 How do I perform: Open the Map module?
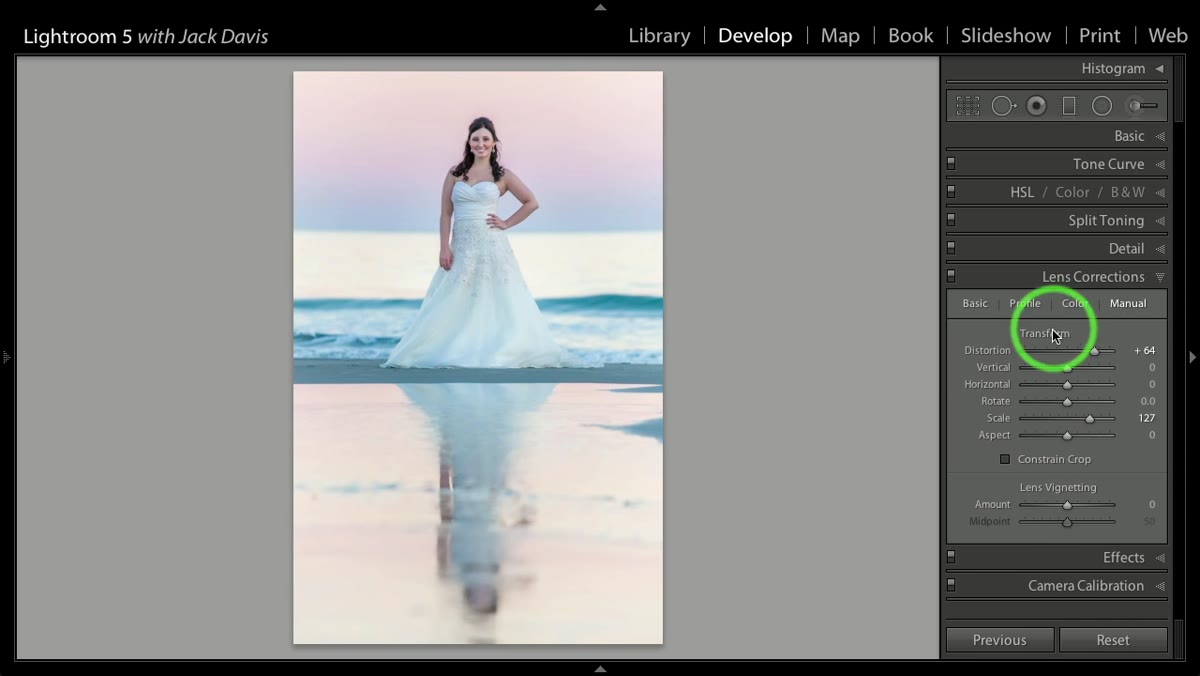840,36
